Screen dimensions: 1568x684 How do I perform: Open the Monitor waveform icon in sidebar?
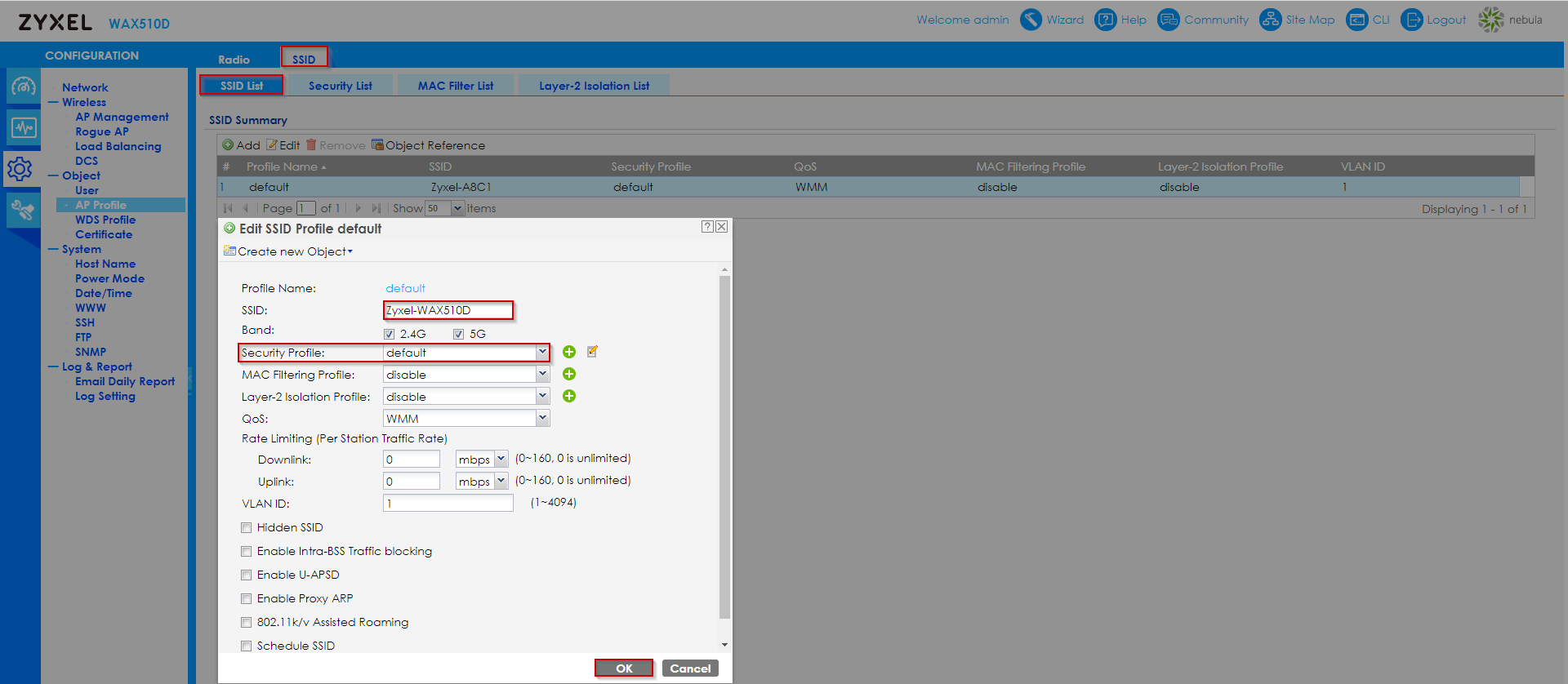point(23,127)
